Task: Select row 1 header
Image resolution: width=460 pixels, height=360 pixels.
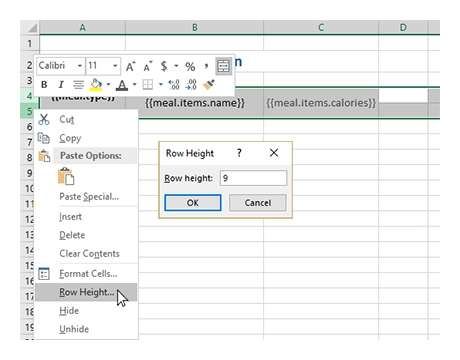Action: [x=30, y=43]
